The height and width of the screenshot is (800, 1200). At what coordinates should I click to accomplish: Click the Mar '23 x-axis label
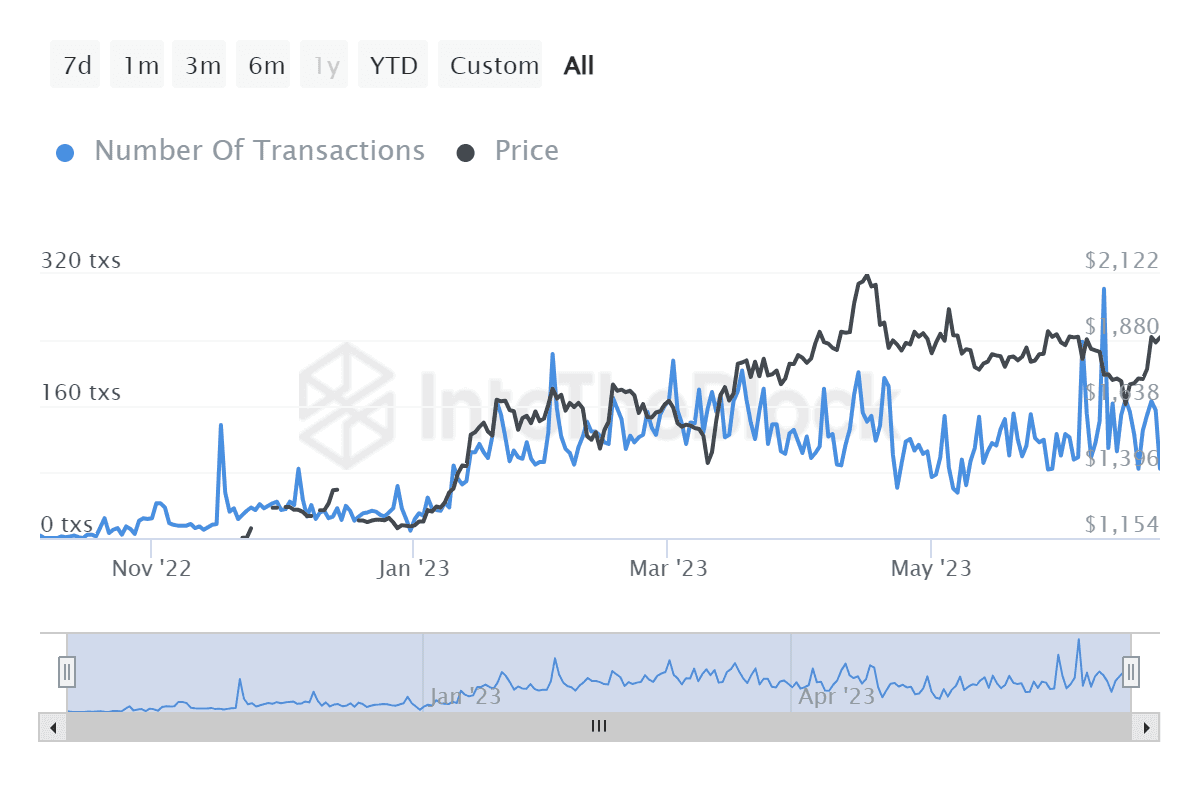[668, 569]
